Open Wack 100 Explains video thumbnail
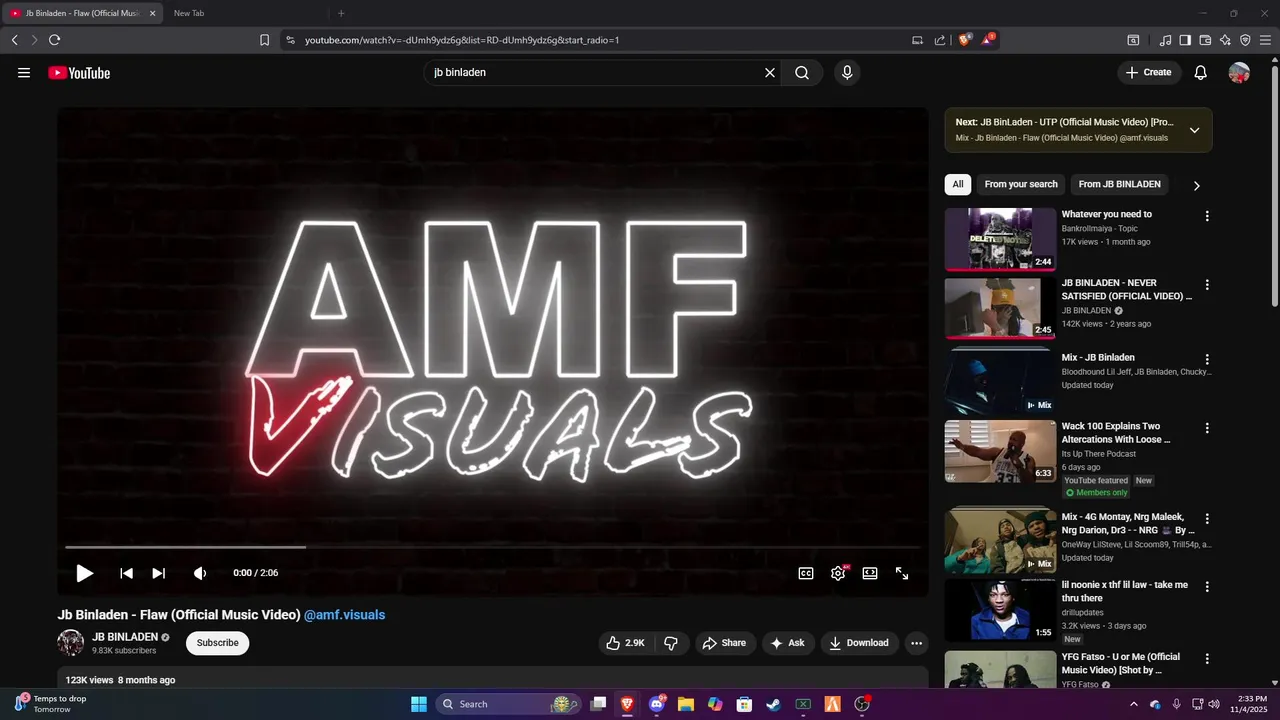The image size is (1280, 720). click(1000, 451)
